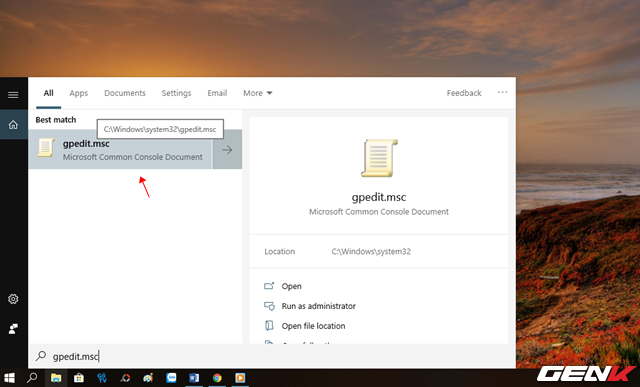Open the hamburger menu in search sidebar
The width and height of the screenshot is (640, 387).
coord(13,95)
